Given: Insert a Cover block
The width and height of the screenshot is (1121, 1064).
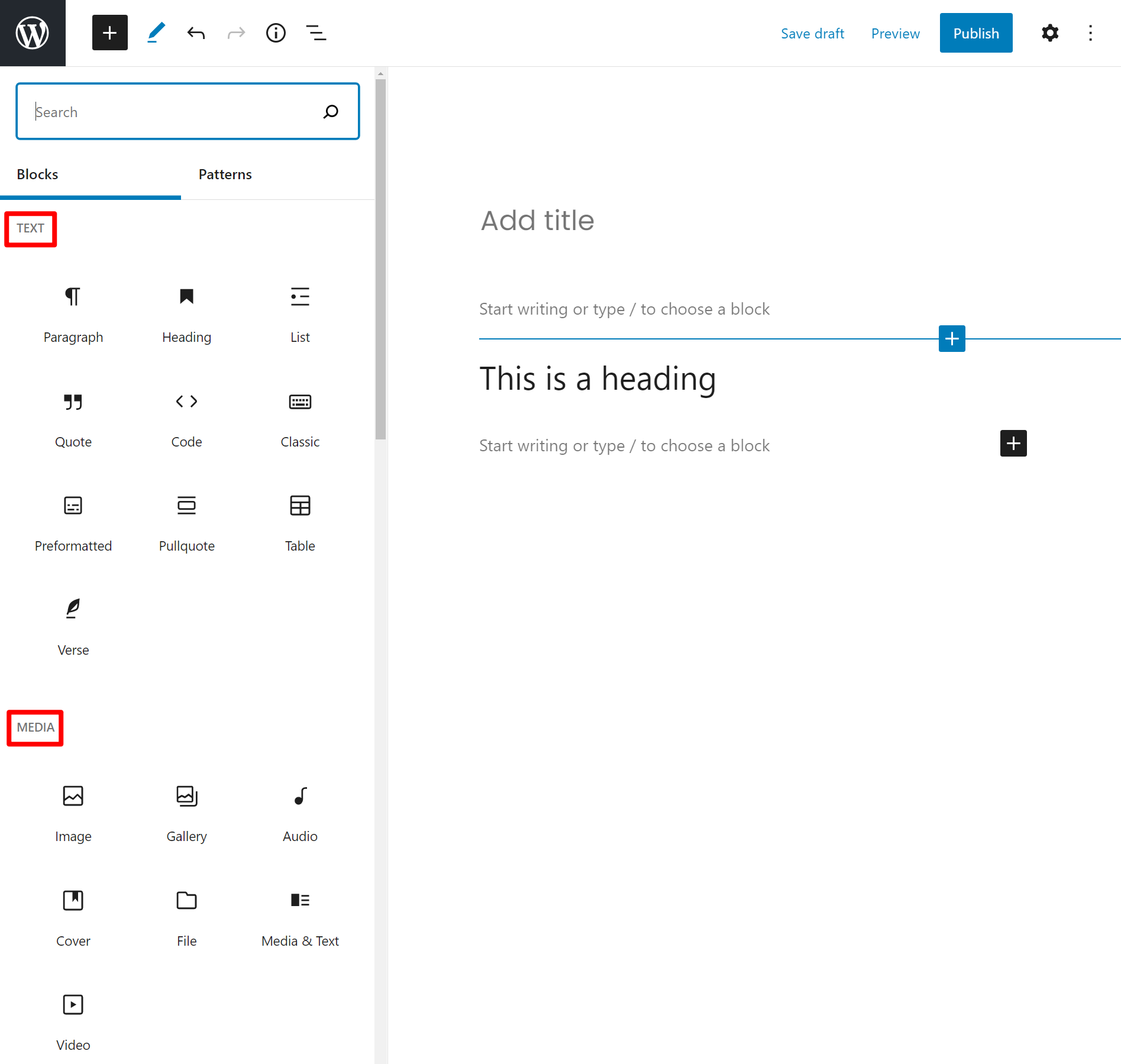Looking at the screenshot, I should [x=73, y=917].
